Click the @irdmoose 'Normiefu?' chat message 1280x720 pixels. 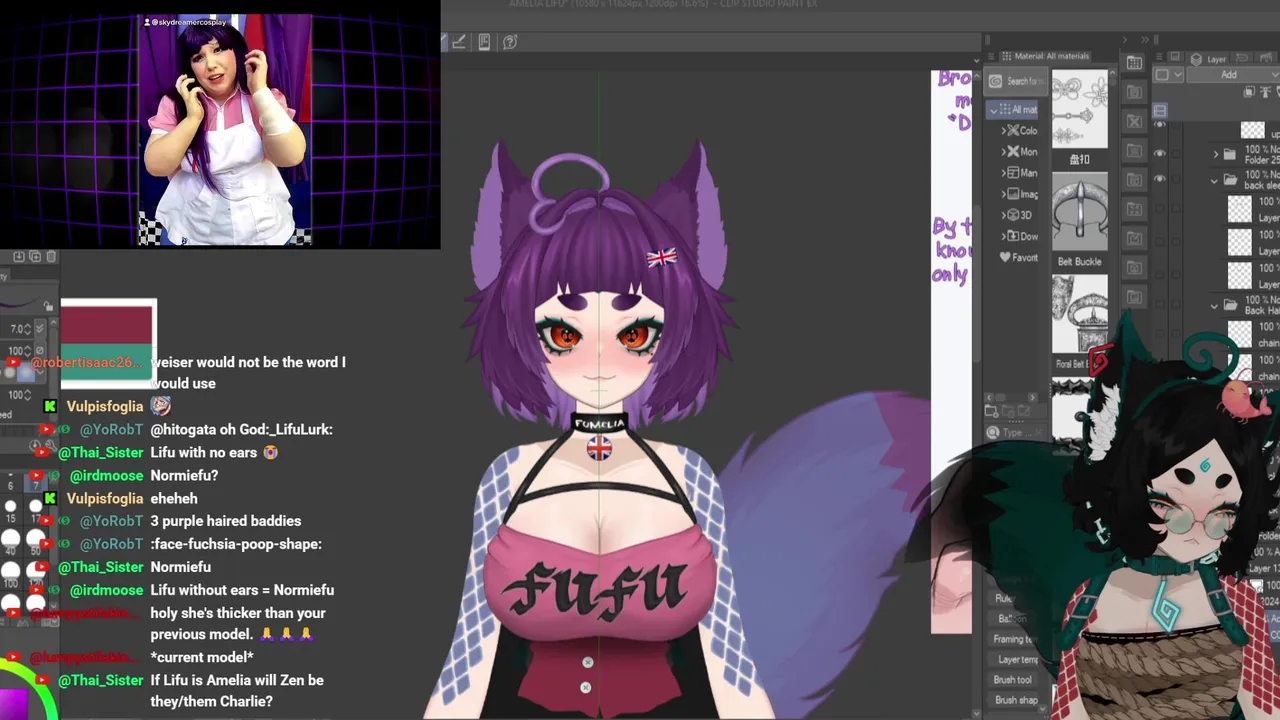pyautogui.click(x=184, y=475)
